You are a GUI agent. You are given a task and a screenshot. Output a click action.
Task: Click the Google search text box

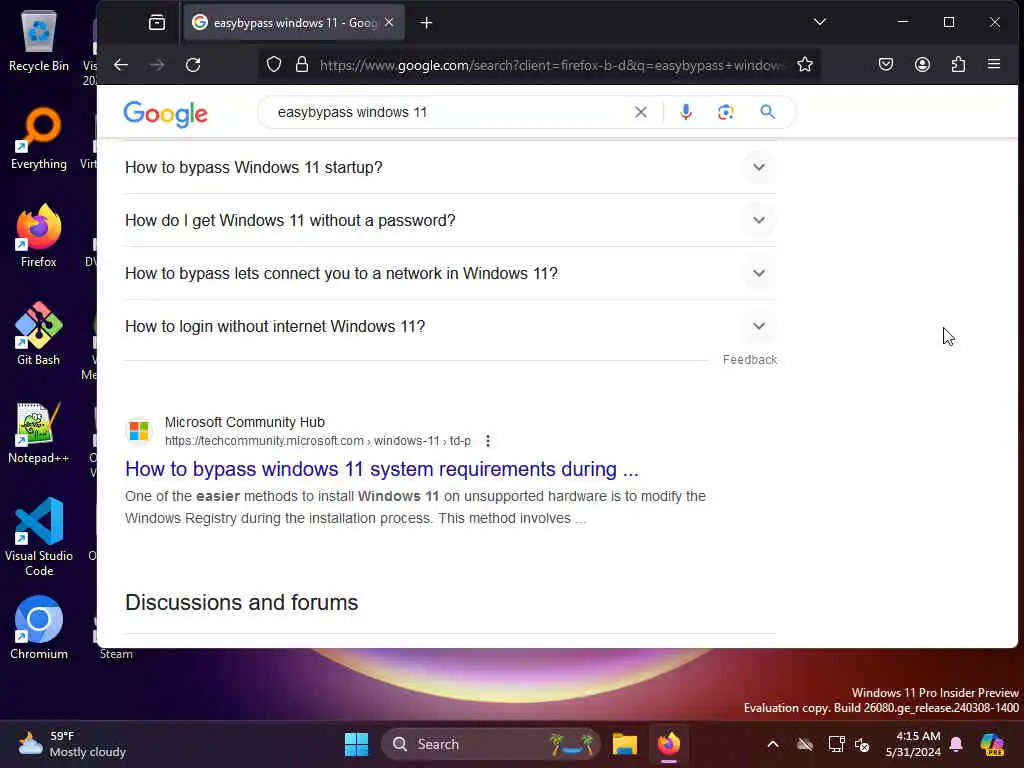[451, 112]
